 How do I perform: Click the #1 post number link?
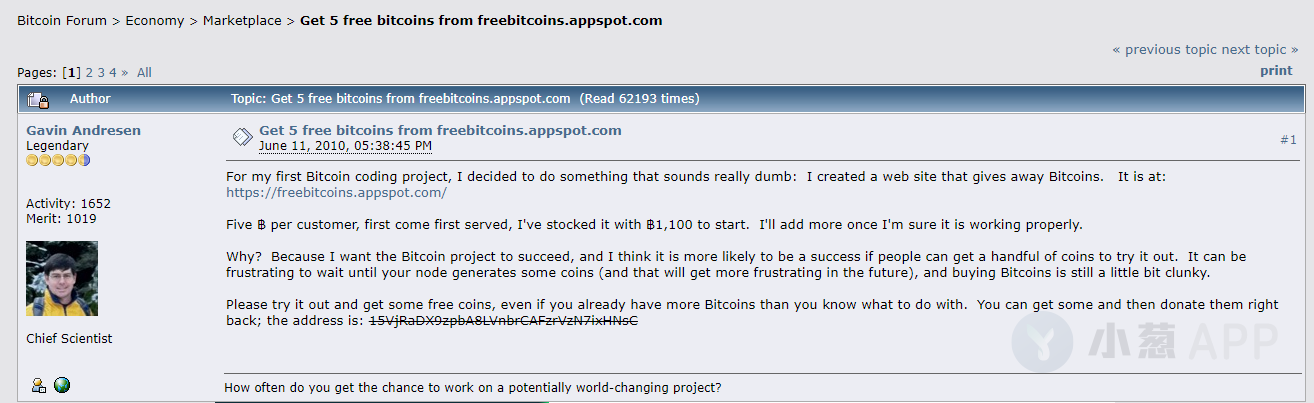click(1288, 140)
